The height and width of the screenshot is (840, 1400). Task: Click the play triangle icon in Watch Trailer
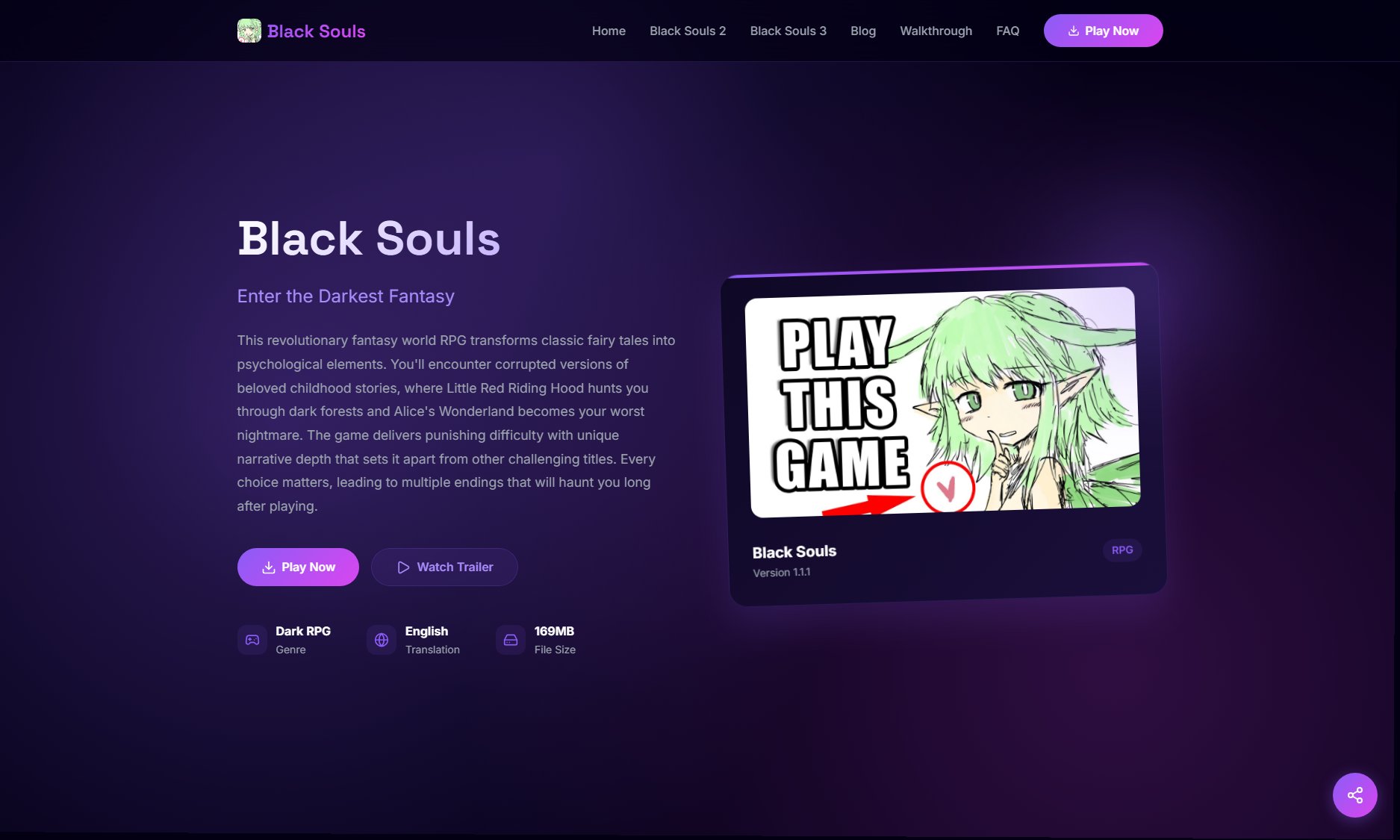pyautogui.click(x=403, y=567)
